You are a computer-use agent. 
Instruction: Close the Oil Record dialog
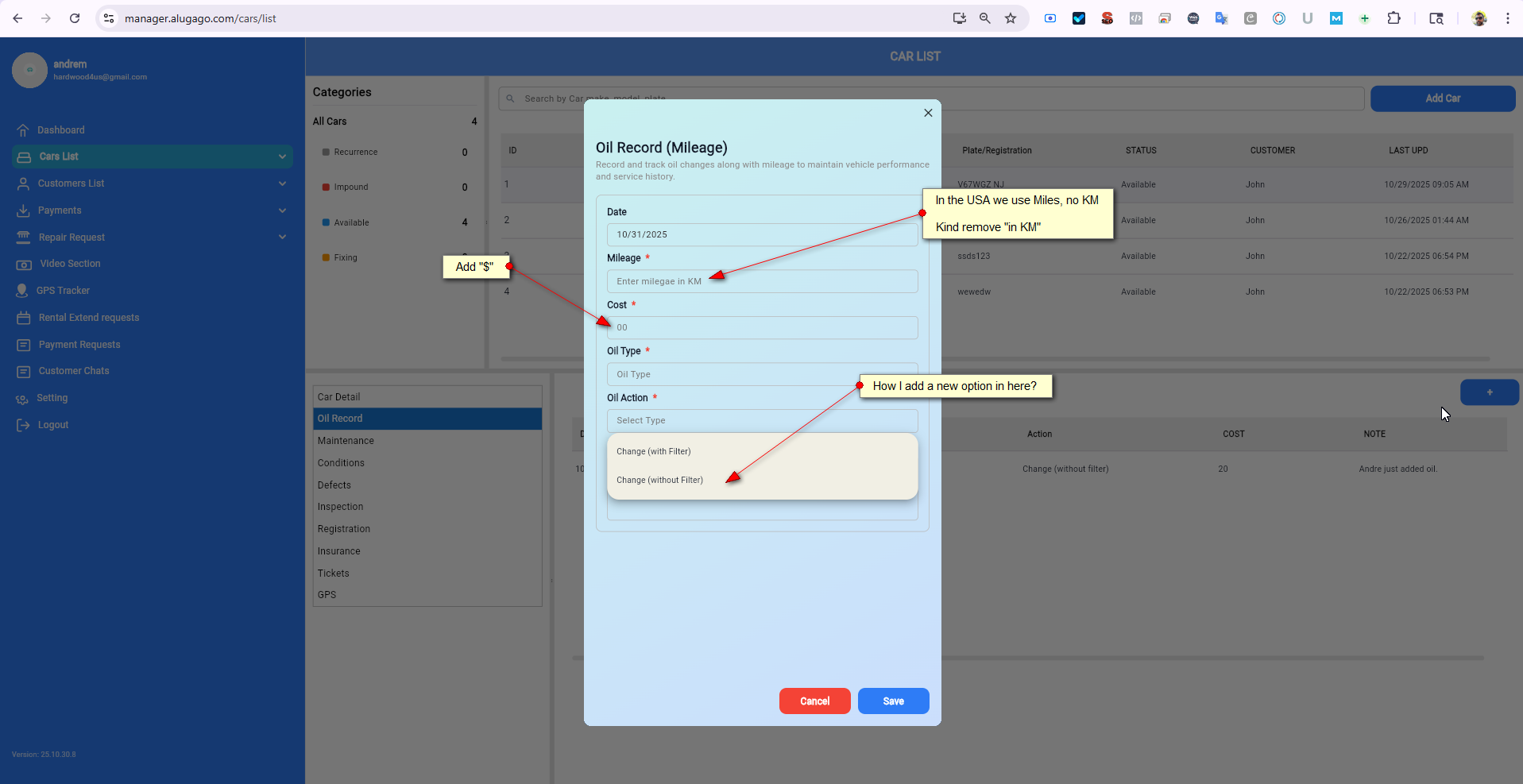click(x=928, y=113)
